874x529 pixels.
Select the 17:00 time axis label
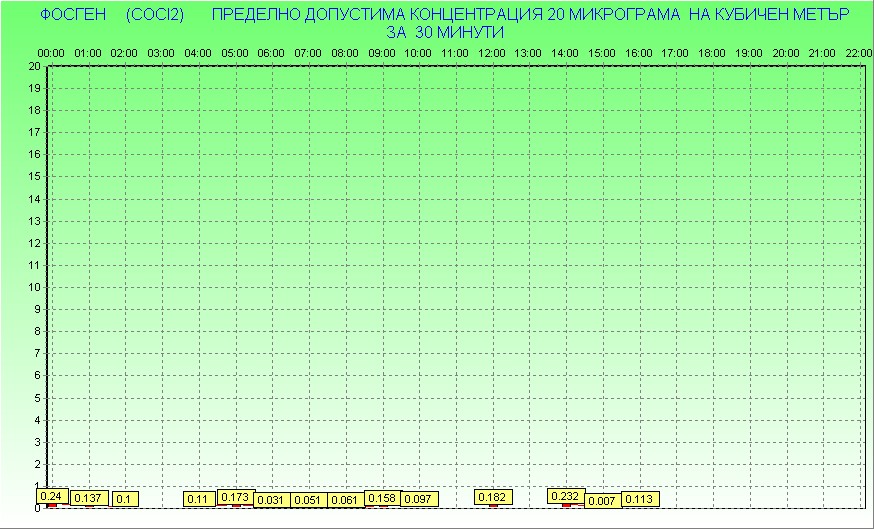click(x=676, y=52)
